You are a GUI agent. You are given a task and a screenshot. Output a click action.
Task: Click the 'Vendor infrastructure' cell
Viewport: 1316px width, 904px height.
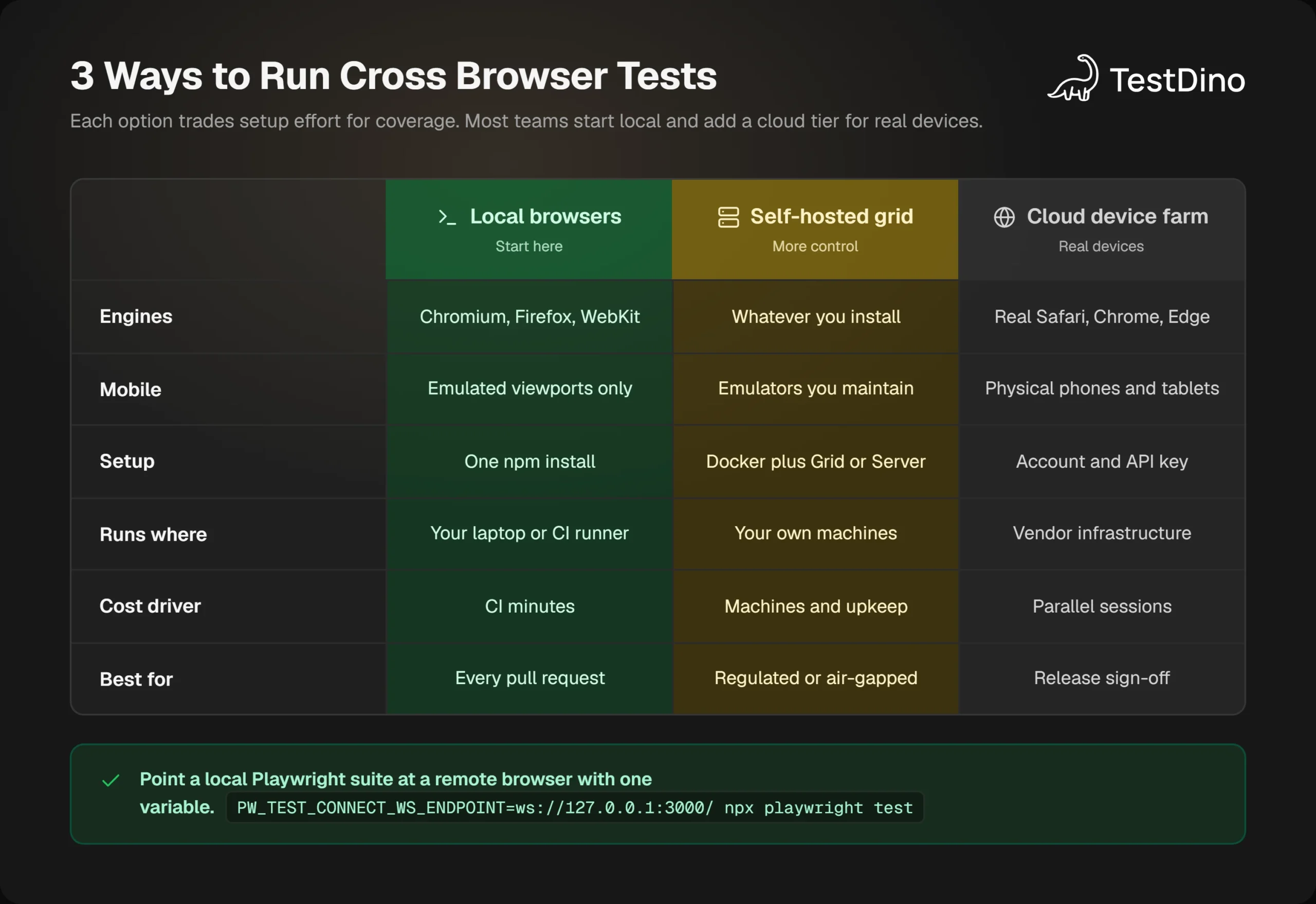pyautogui.click(x=1102, y=533)
